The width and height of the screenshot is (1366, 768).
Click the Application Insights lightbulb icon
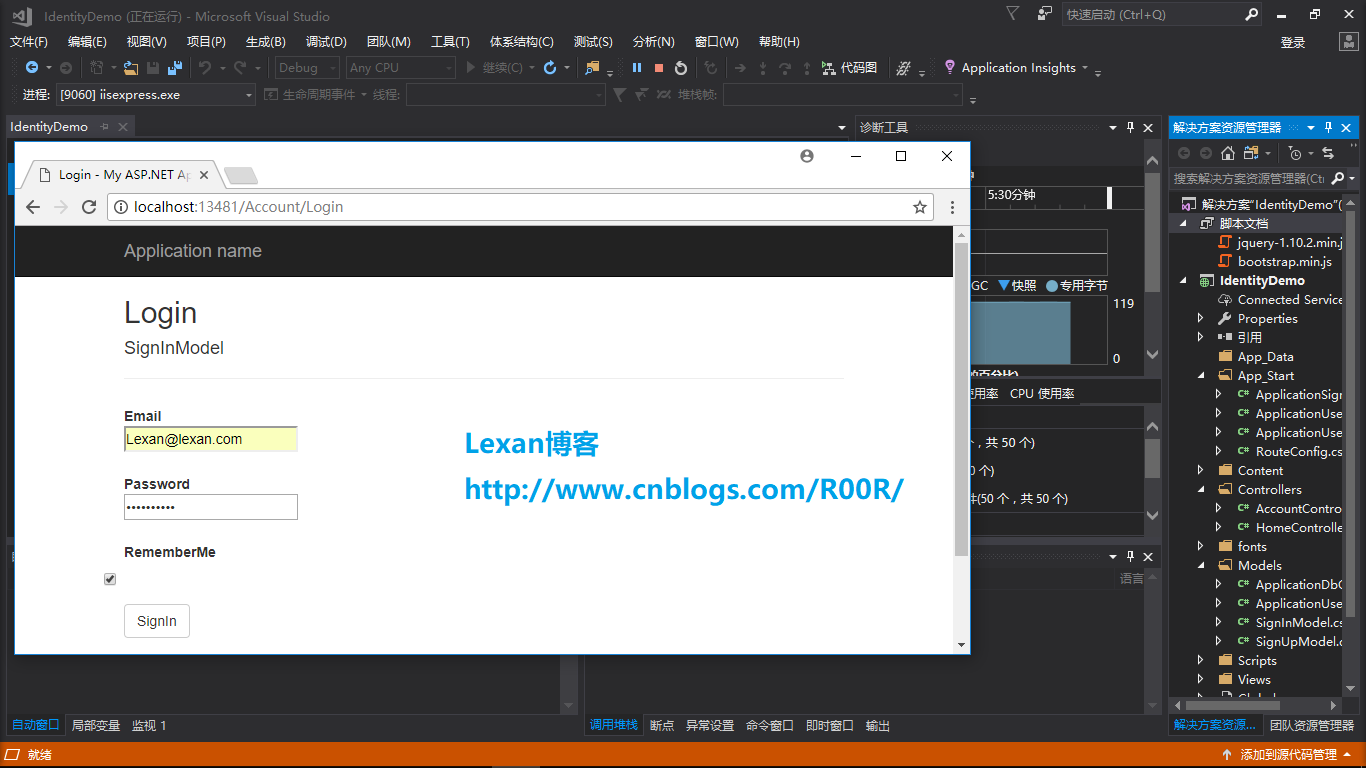(x=950, y=67)
